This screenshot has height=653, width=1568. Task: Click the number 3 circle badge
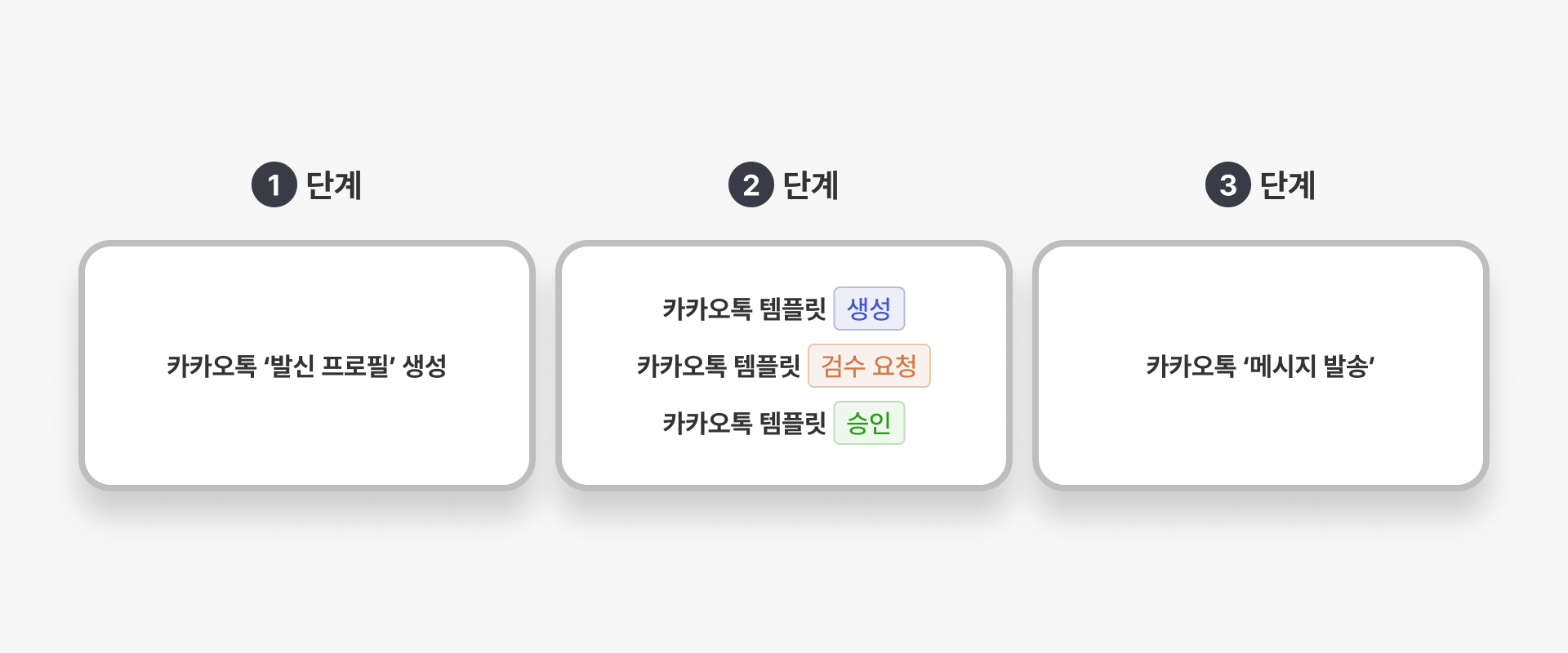click(1228, 185)
